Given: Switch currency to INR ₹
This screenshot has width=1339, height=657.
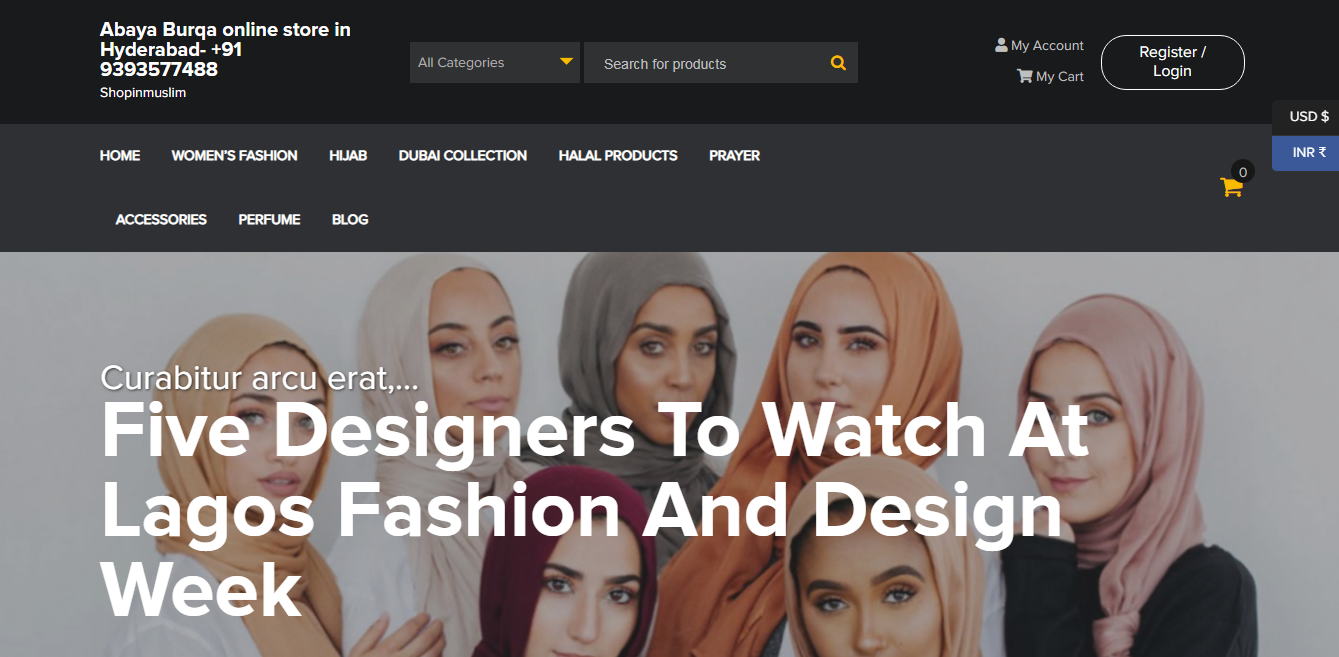Looking at the screenshot, I should tap(1308, 153).
